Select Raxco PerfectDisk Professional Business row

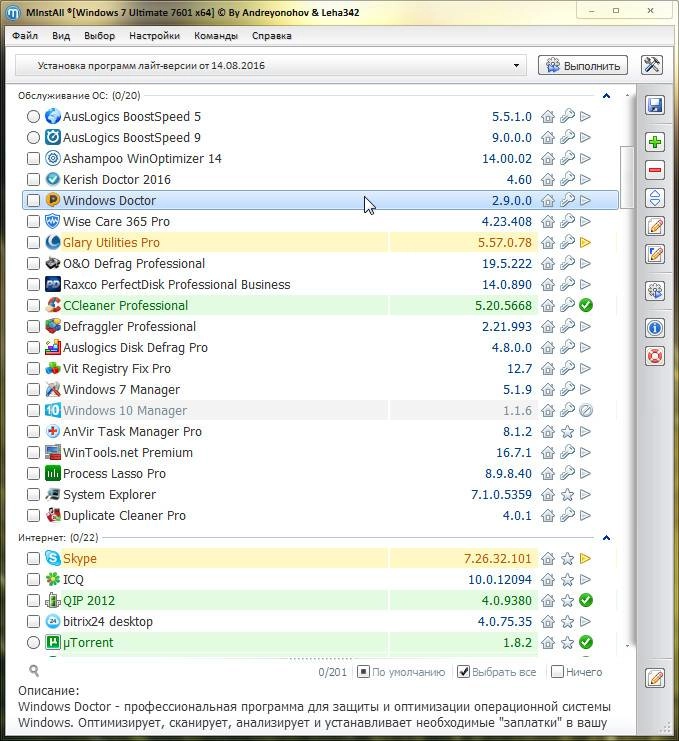[320, 284]
